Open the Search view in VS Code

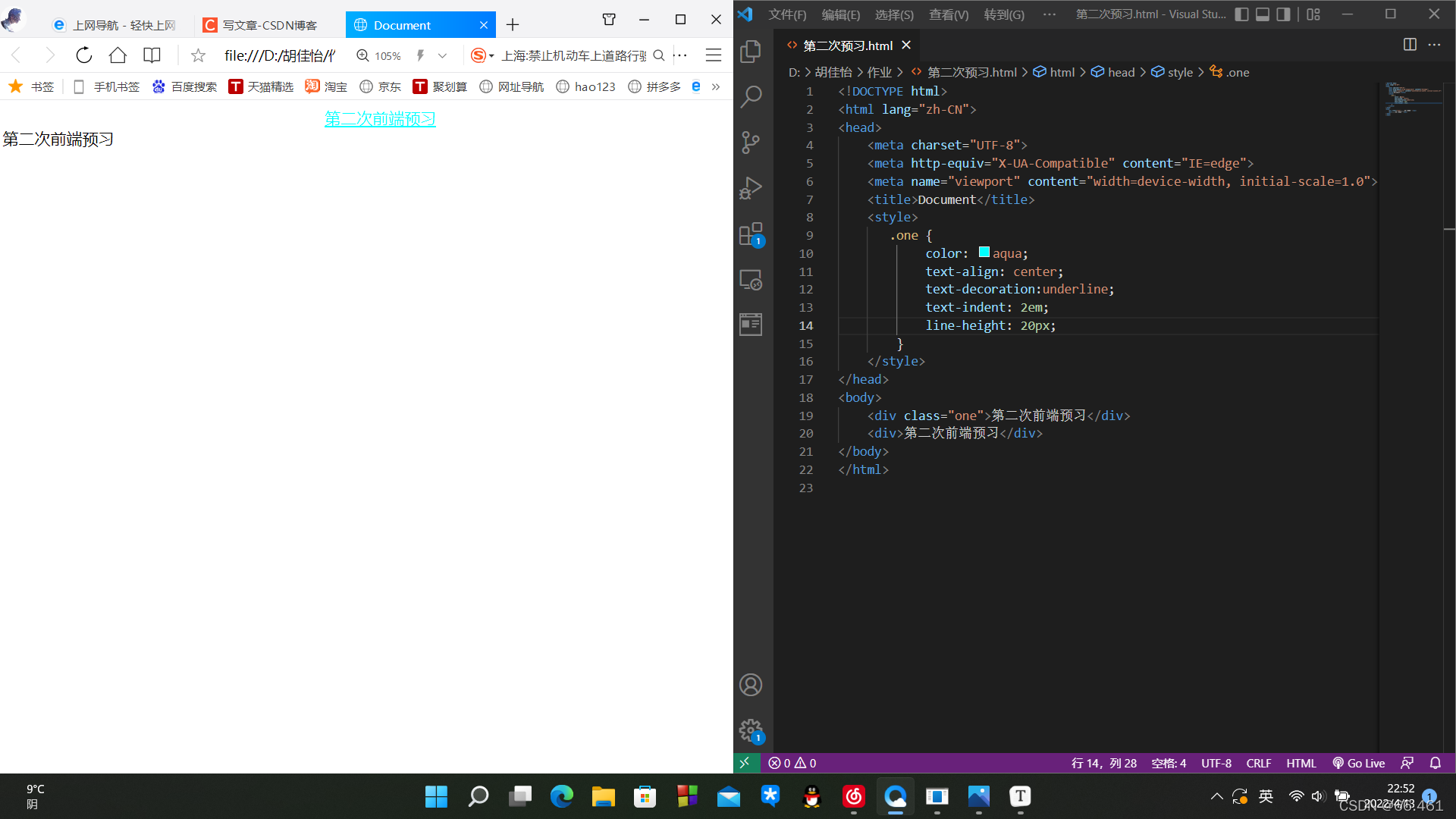tap(751, 96)
